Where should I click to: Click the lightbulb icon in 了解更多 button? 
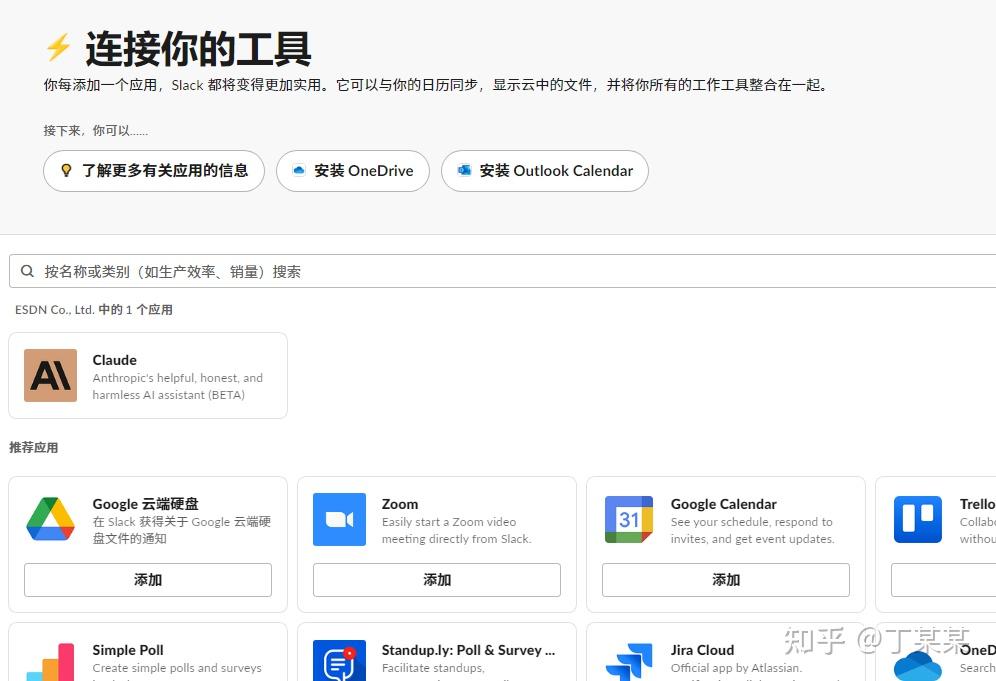tap(66, 170)
